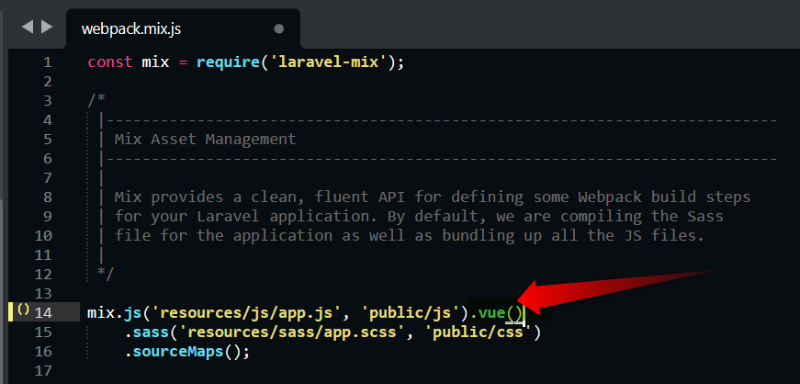Click line number 15 in gutter
800x384 pixels.
pos(43,332)
